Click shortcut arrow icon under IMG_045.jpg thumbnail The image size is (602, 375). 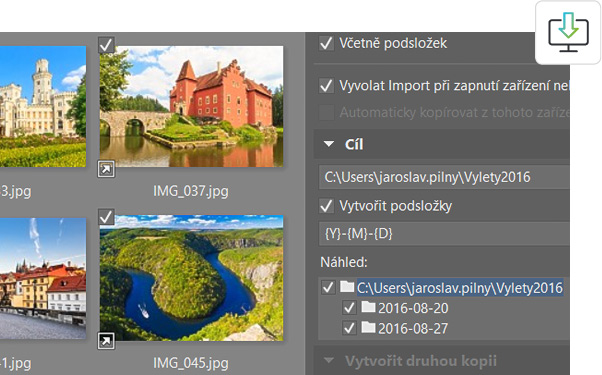(x=106, y=340)
